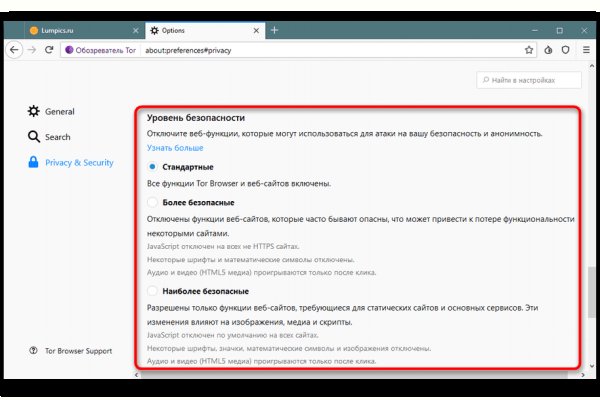Click the about:preferences address bar
The height and width of the screenshot is (400, 600).
[300, 48]
